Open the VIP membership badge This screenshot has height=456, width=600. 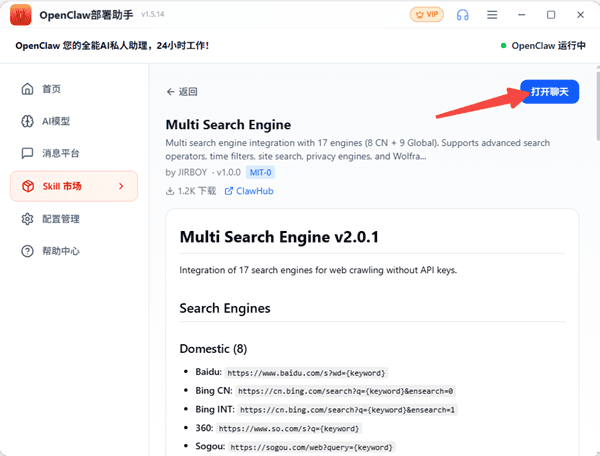pyautogui.click(x=427, y=15)
